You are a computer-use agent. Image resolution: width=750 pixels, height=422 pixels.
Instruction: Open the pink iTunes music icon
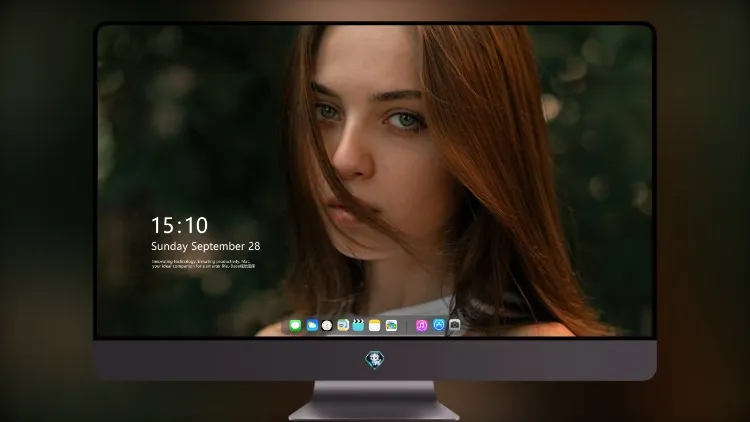click(x=421, y=325)
